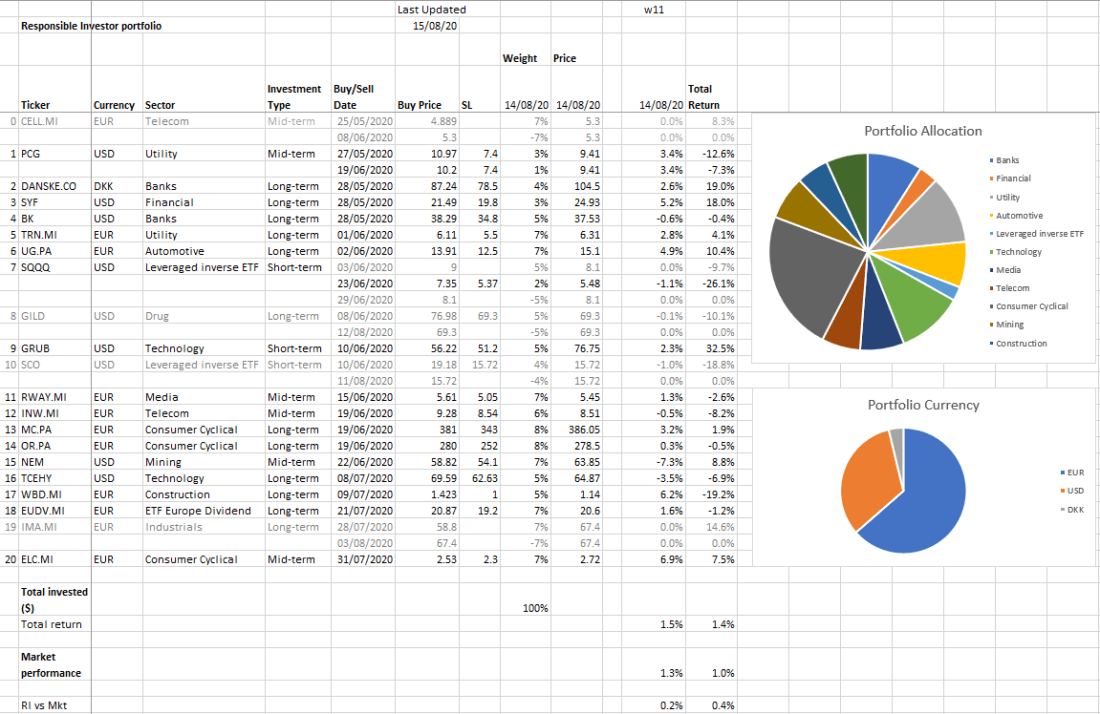Click the EUR legend entry

tap(1075, 472)
